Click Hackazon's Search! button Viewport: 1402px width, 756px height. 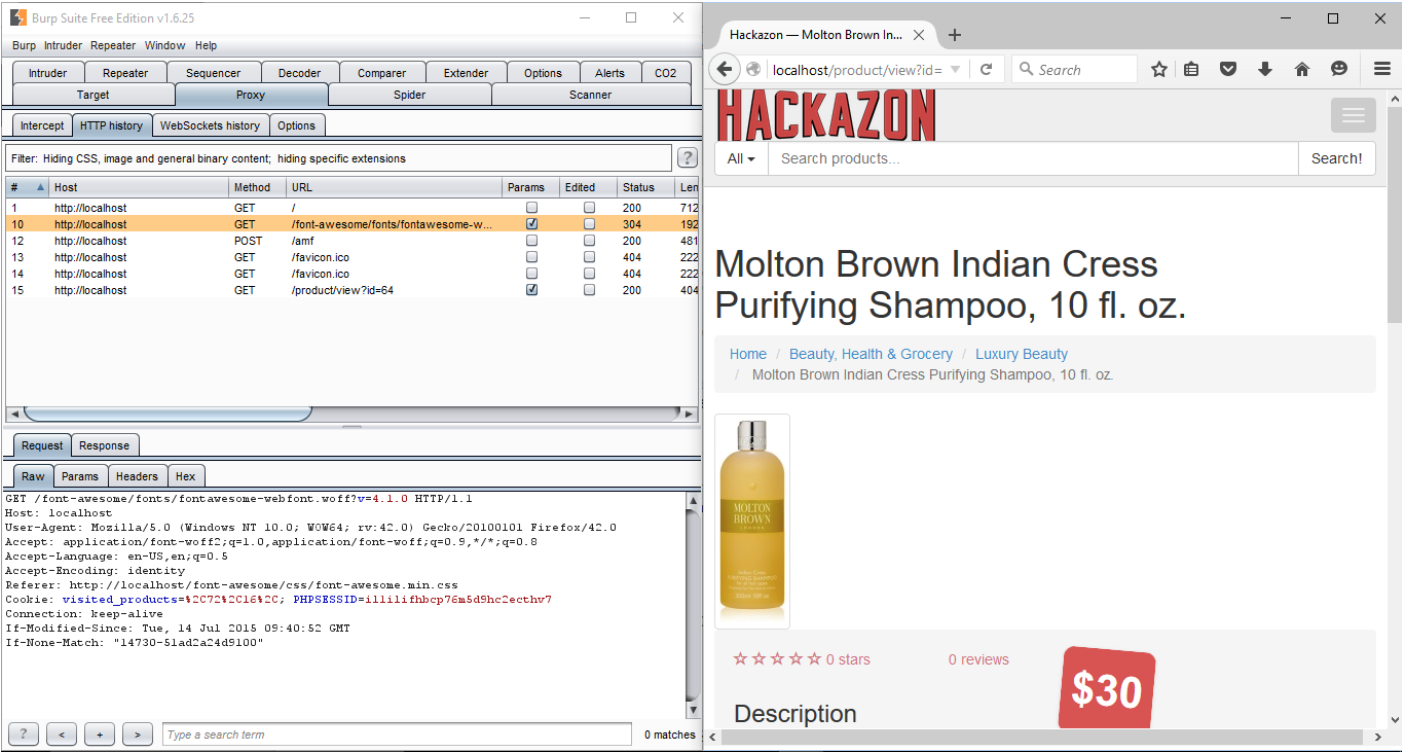click(x=1337, y=158)
